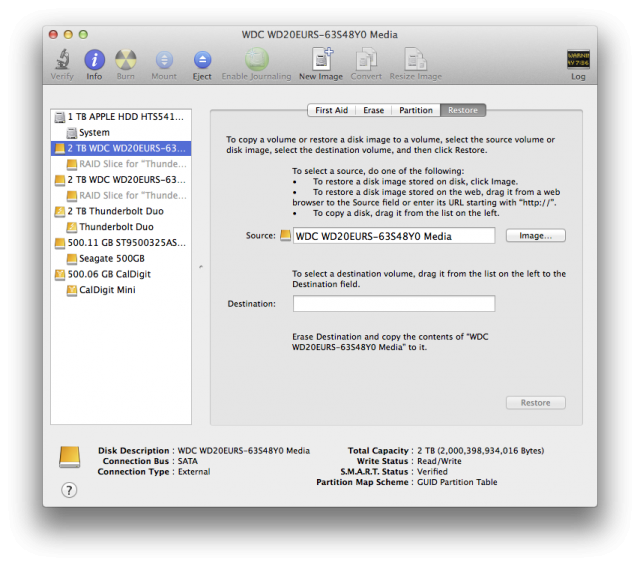Click the Convert image icon
Image resolution: width=640 pixels, height=566 pixels.
(367, 60)
